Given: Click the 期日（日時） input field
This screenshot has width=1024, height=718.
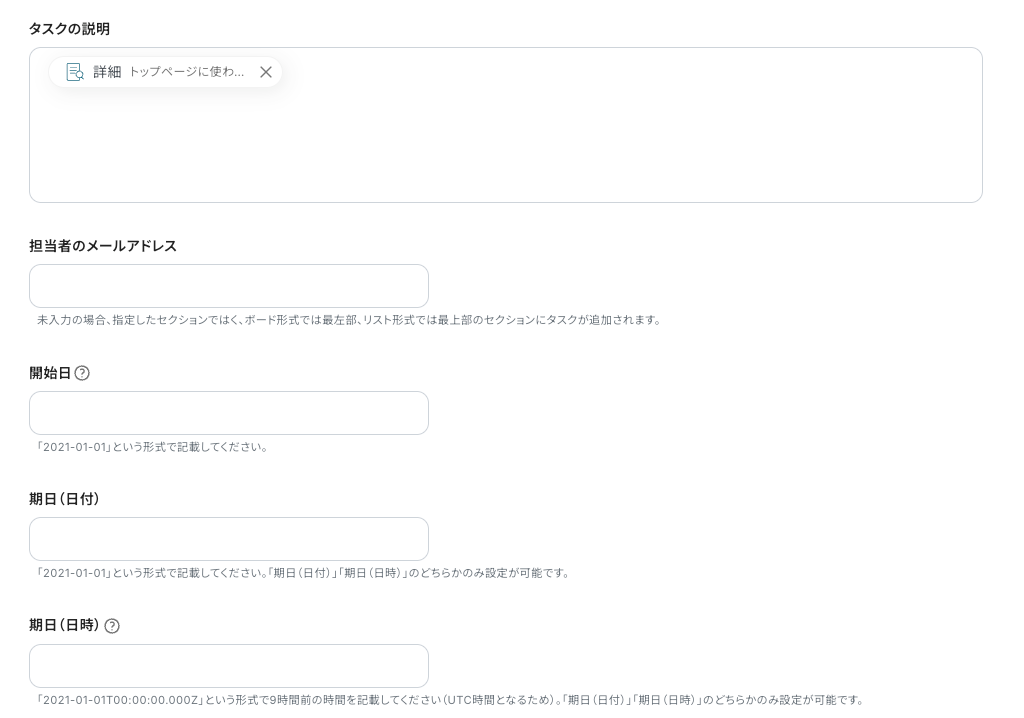Looking at the screenshot, I should [229, 666].
